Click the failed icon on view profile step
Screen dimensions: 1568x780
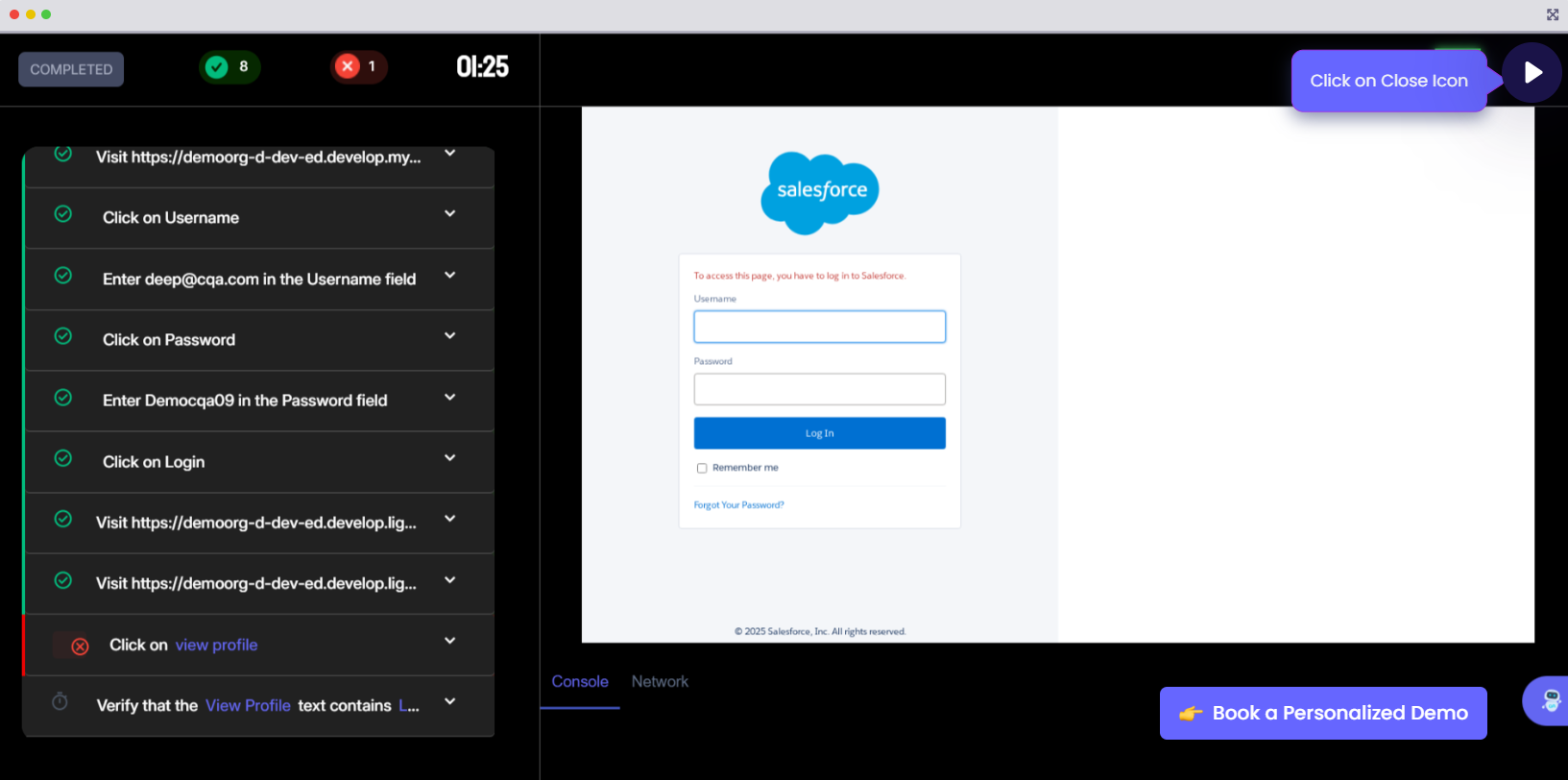tap(80, 646)
